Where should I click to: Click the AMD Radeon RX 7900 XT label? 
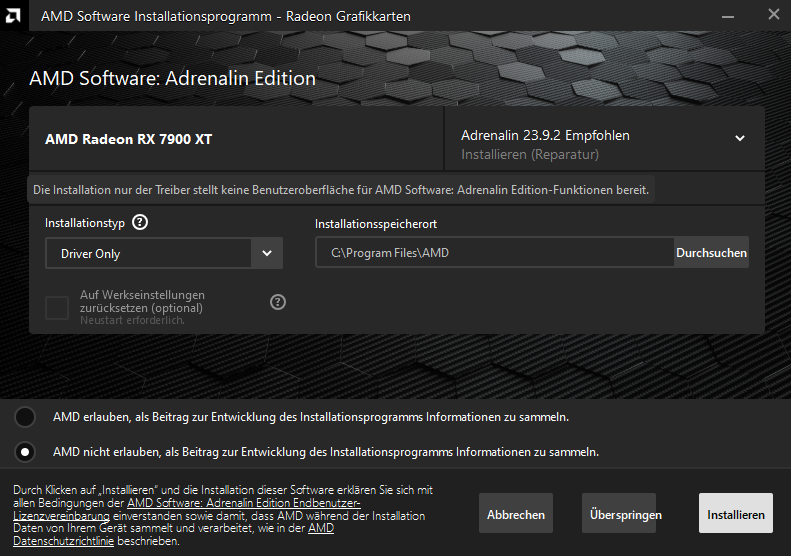point(129,139)
